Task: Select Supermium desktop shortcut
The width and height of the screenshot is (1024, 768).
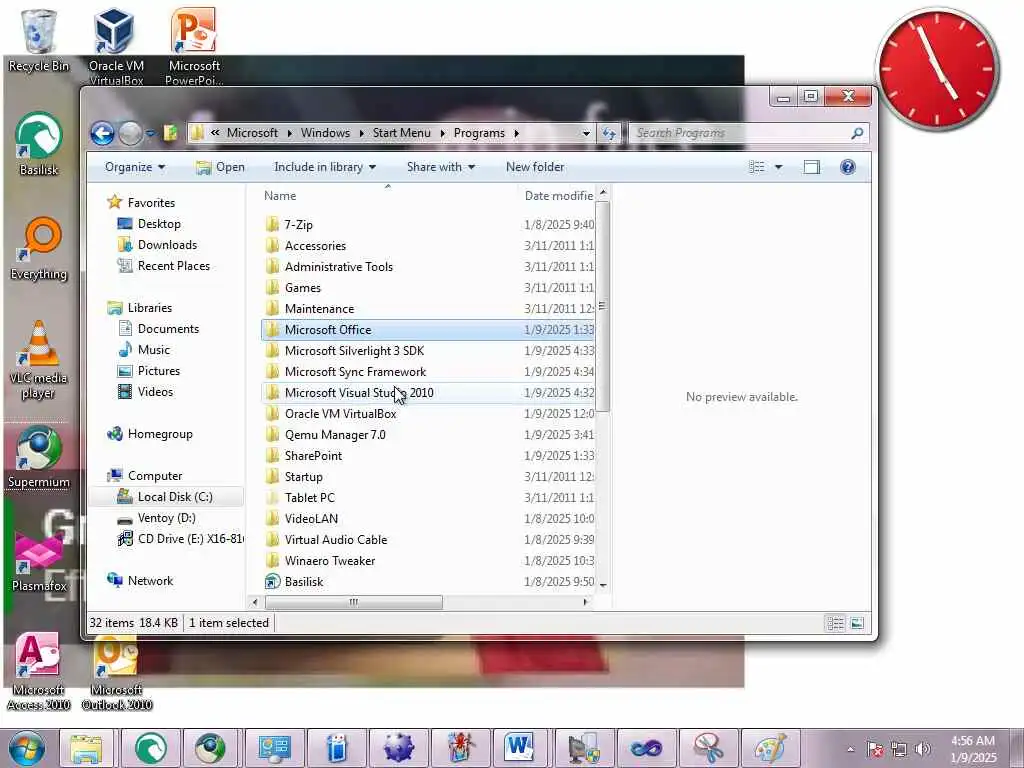Action: 39,457
